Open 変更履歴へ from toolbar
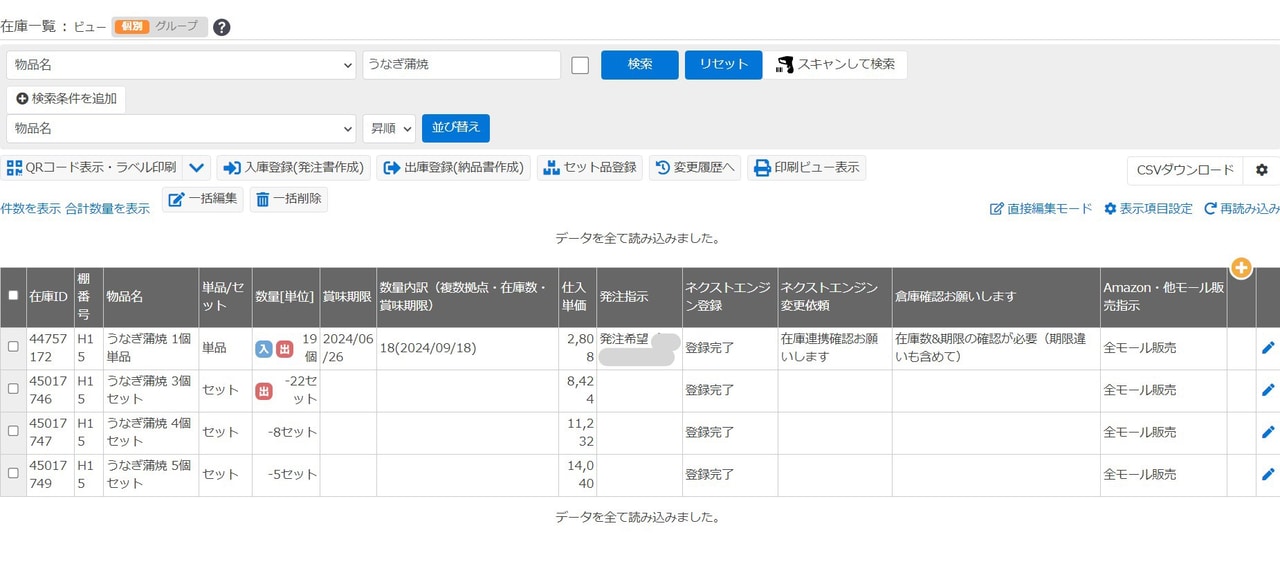This screenshot has height=582, width=1280. coord(695,168)
